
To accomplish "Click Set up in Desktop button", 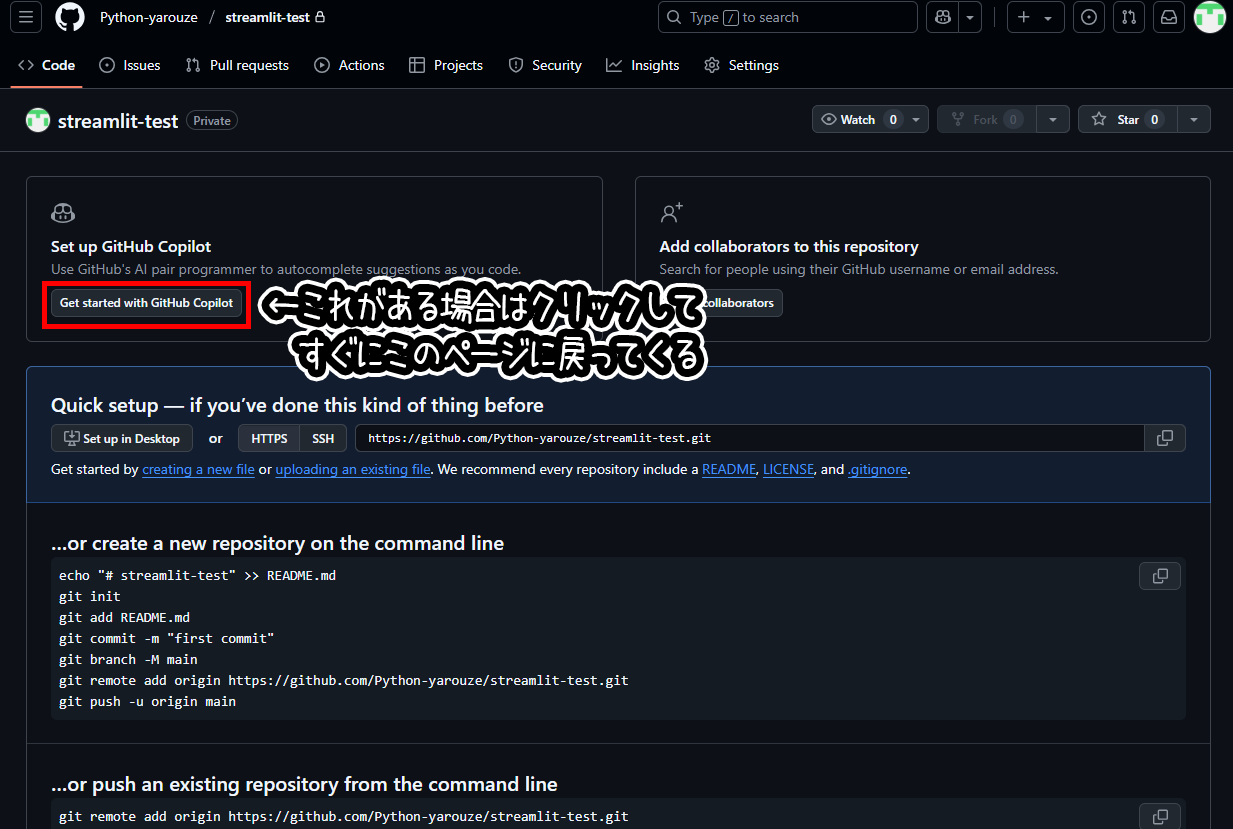I will coord(122,438).
